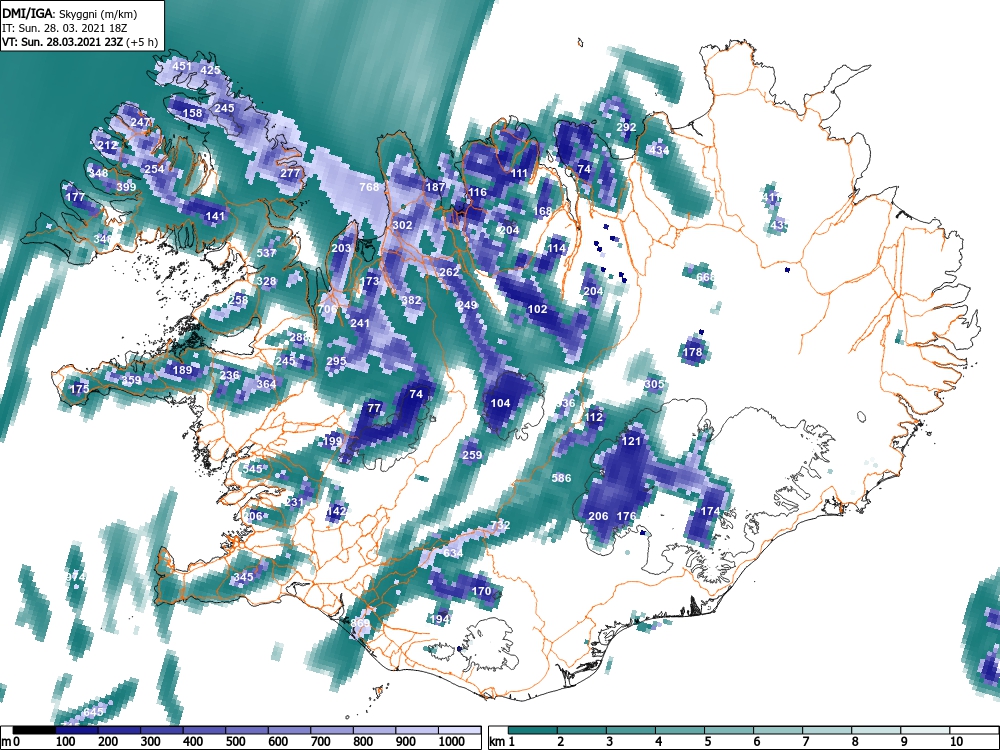The height and width of the screenshot is (750, 1000).
Task: Click the value 292 in the north
Action: 626,127
